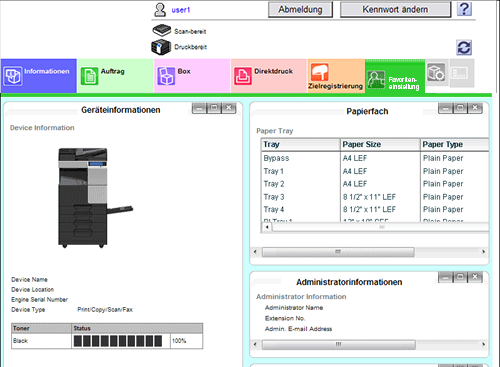Open the help question mark icon
This screenshot has width=500, height=367.
coord(464,9)
